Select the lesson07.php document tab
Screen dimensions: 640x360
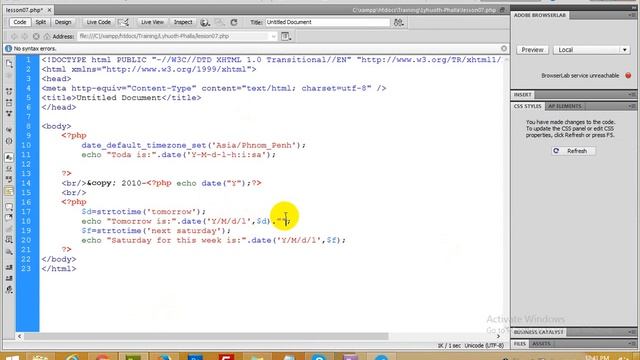[24, 9]
